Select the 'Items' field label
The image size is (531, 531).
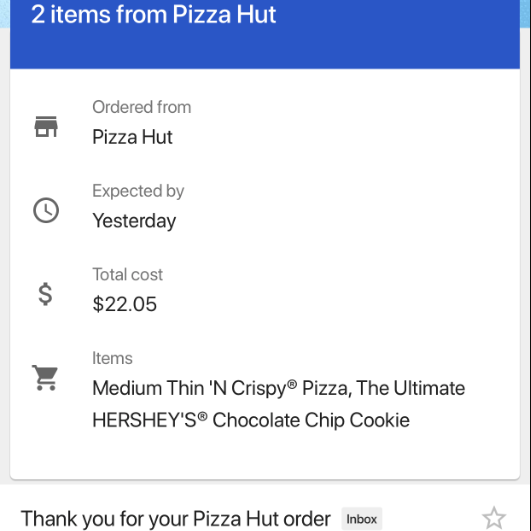pyautogui.click(x=112, y=358)
